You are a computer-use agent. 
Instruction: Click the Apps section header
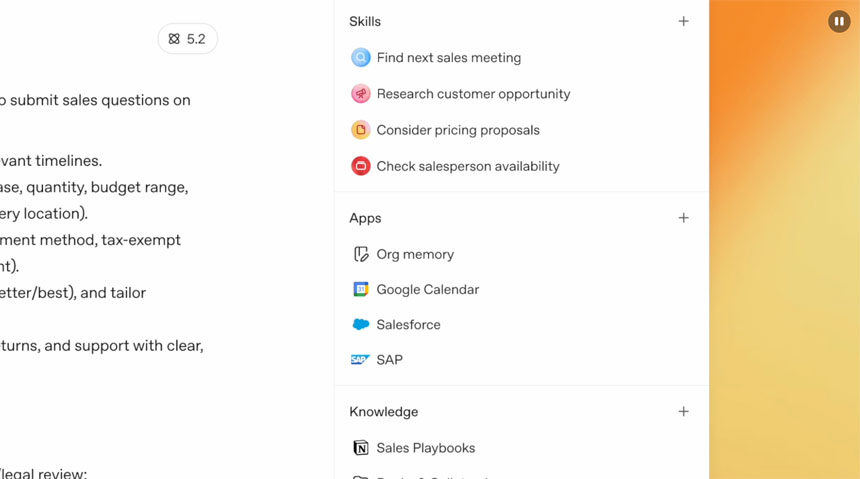click(365, 218)
